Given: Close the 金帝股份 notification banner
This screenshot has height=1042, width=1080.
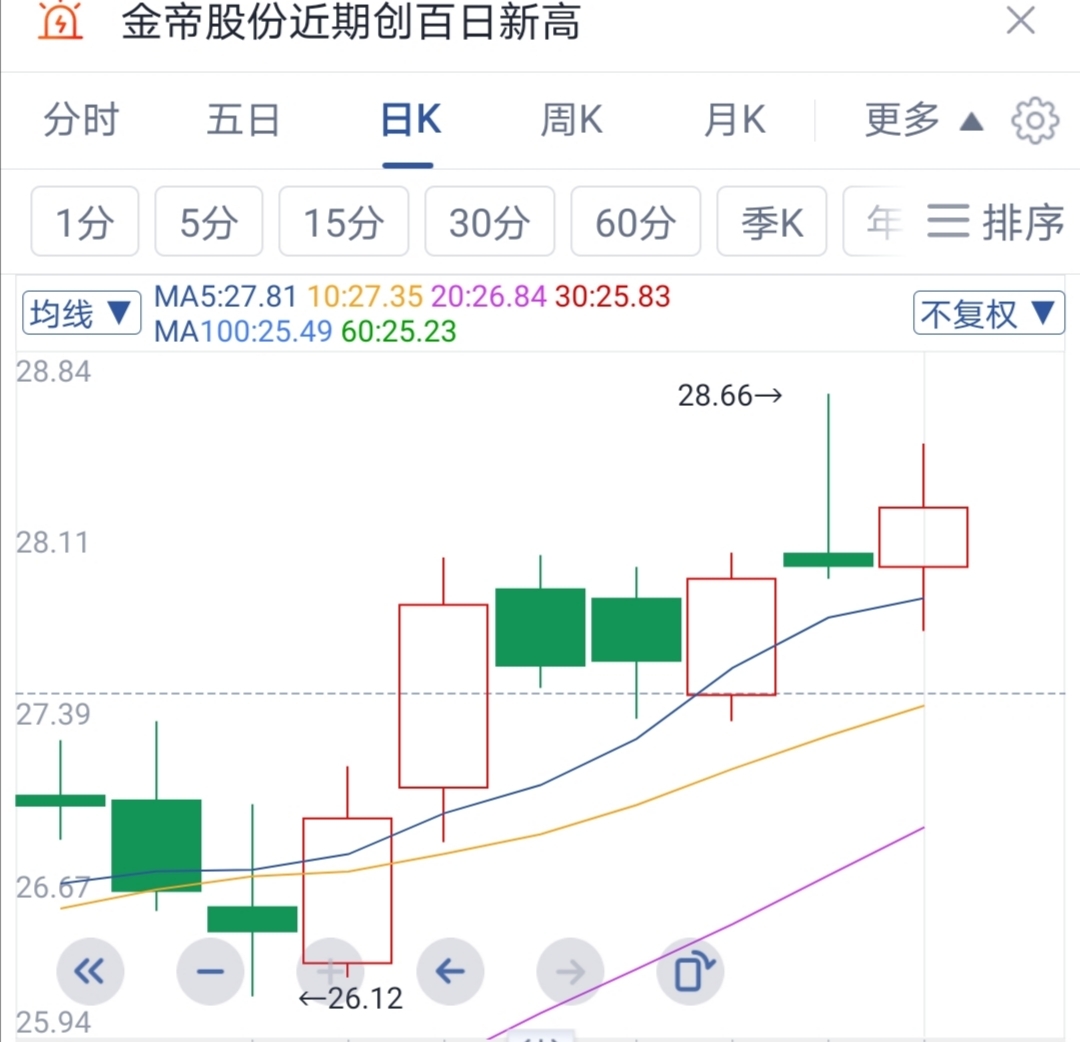Looking at the screenshot, I should pos(1020,21).
